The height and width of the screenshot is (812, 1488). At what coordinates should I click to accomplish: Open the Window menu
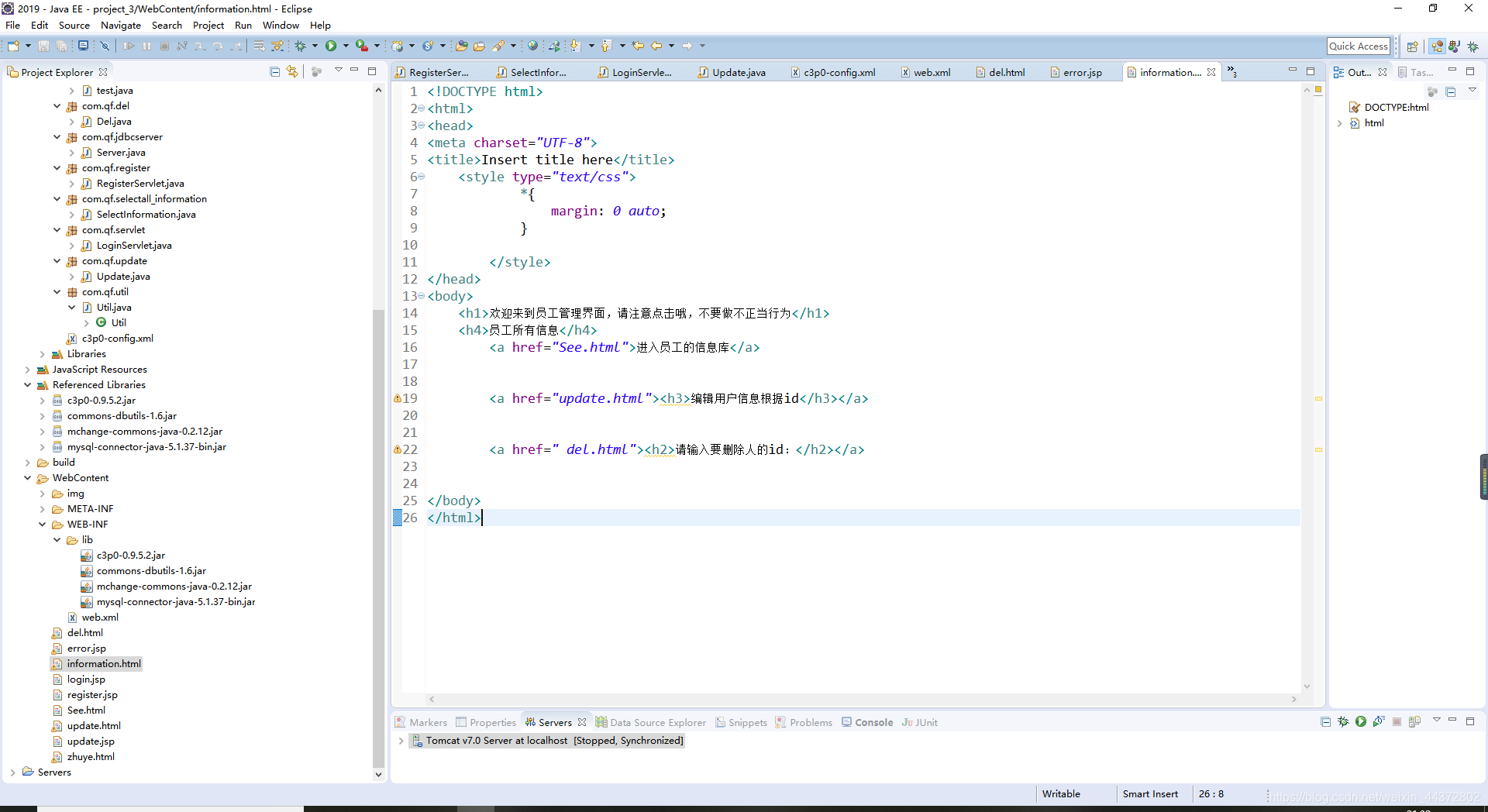pos(281,26)
